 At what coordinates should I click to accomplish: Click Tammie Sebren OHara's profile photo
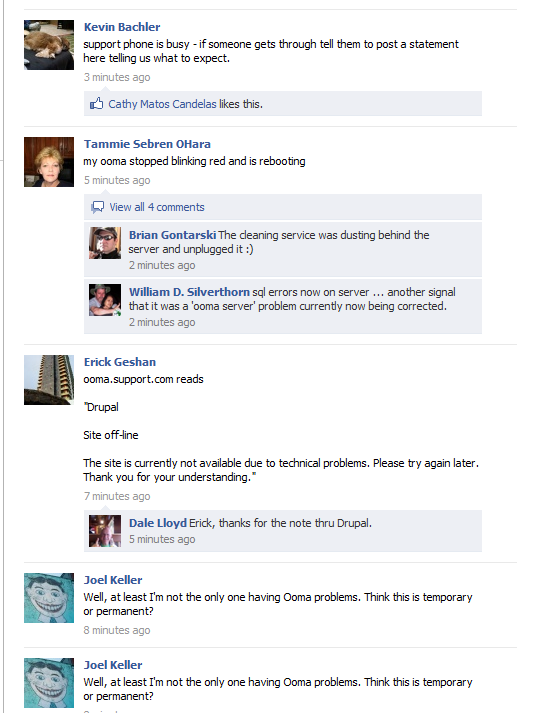tap(49, 162)
